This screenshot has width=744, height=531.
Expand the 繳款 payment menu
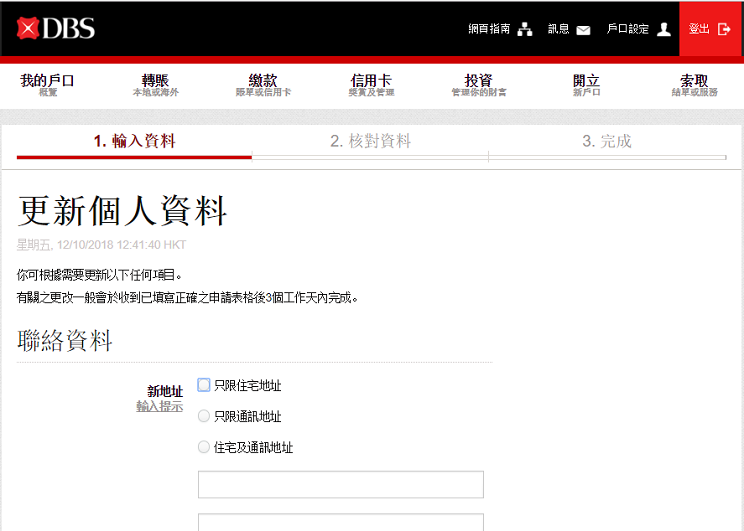[263, 85]
